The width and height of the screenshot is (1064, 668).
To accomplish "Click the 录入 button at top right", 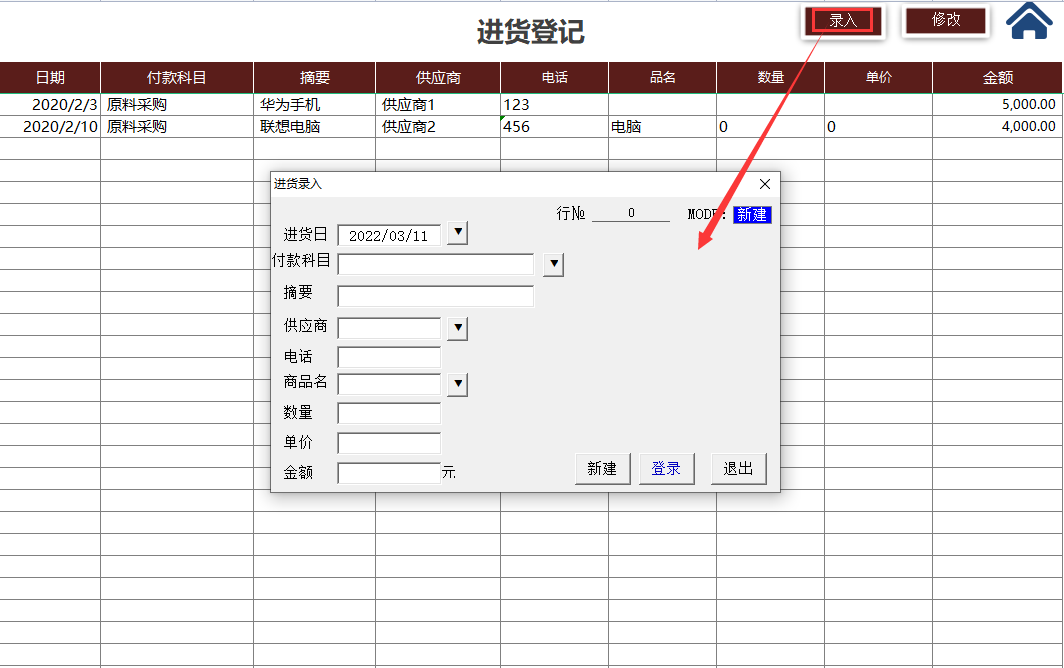I will coord(842,19).
